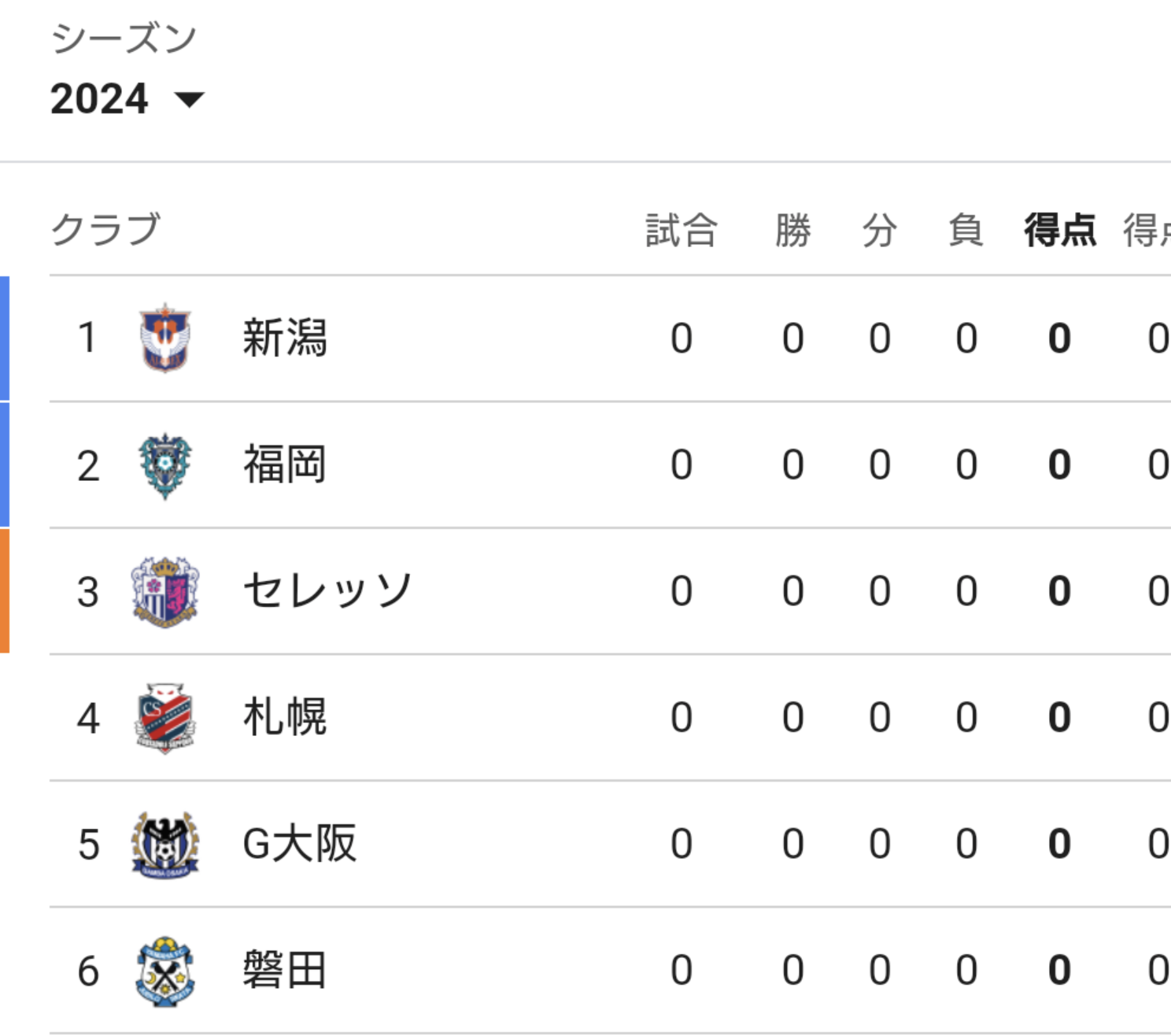The height and width of the screenshot is (1036, 1171).
Task: Click the Gamba Osaka club crest
Action: tap(165, 844)
